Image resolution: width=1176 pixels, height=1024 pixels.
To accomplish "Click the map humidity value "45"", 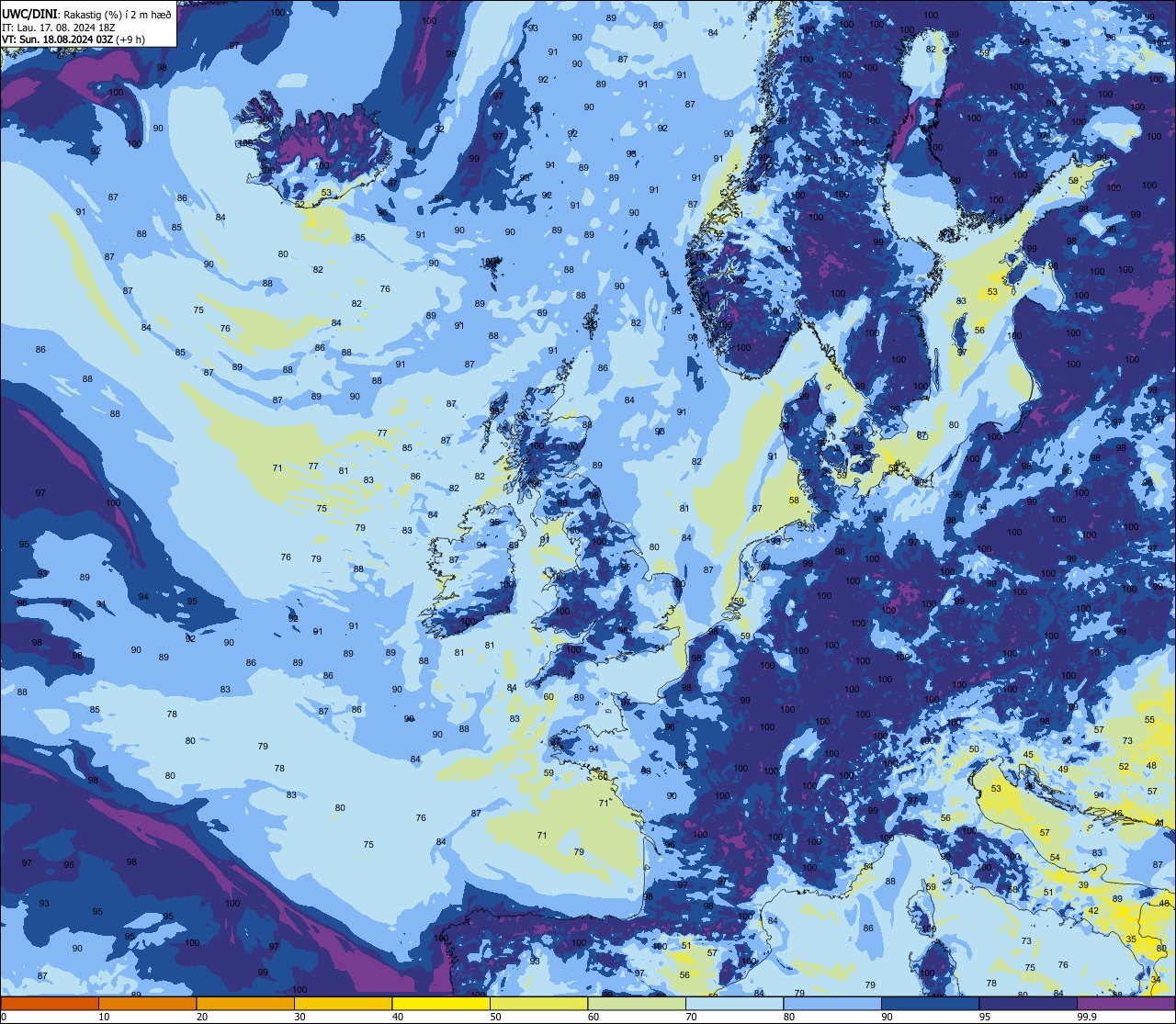I will [1028, 756].
